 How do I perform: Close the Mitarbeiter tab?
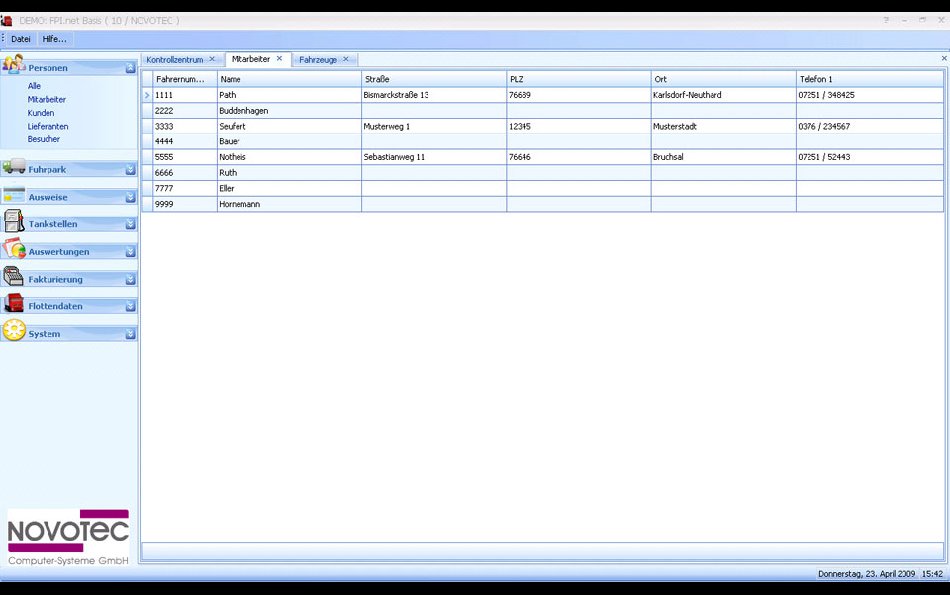coord(279,59)
